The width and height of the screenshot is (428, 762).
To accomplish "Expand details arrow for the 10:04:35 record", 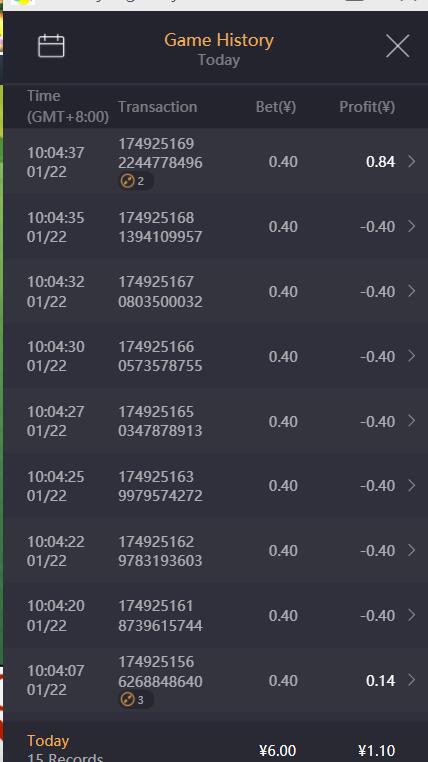I will (x=411, y=226).
